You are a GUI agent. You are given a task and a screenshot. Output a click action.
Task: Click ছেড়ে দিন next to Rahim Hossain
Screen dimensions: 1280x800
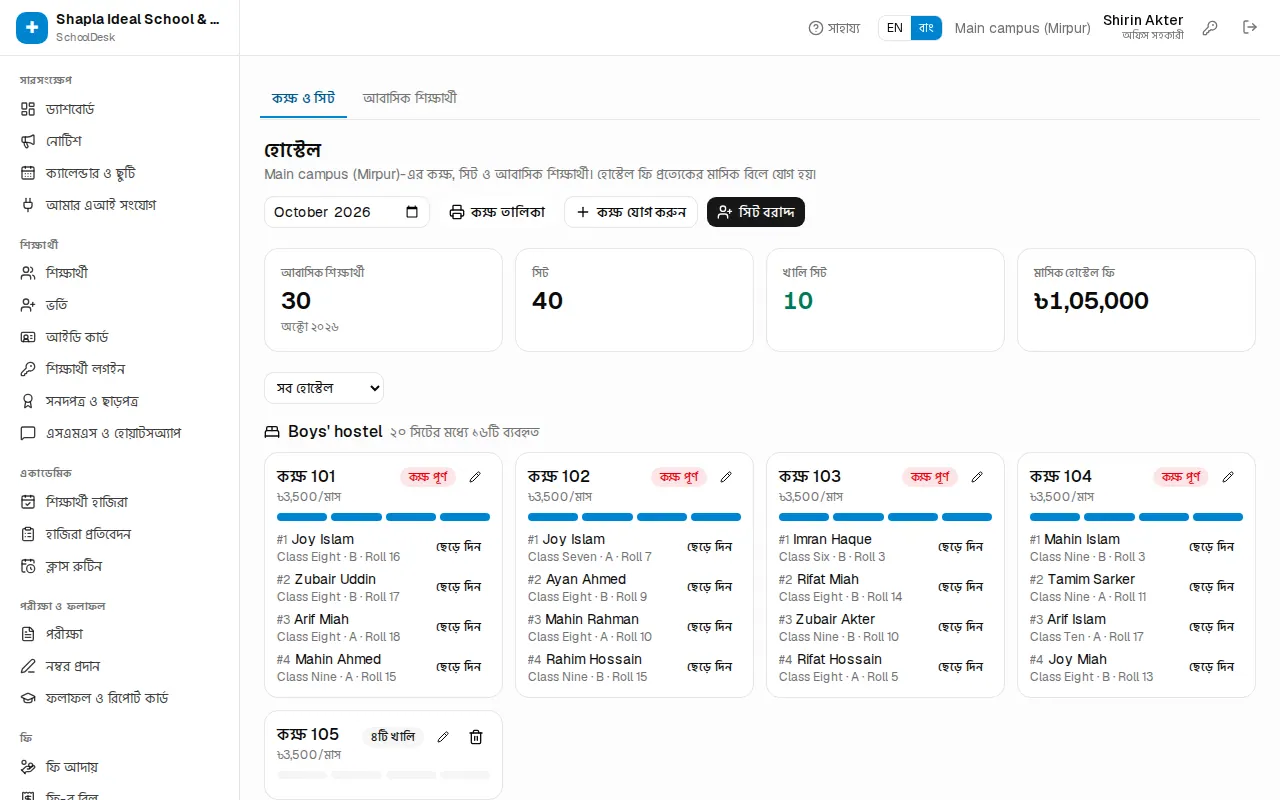click(710, 667)
